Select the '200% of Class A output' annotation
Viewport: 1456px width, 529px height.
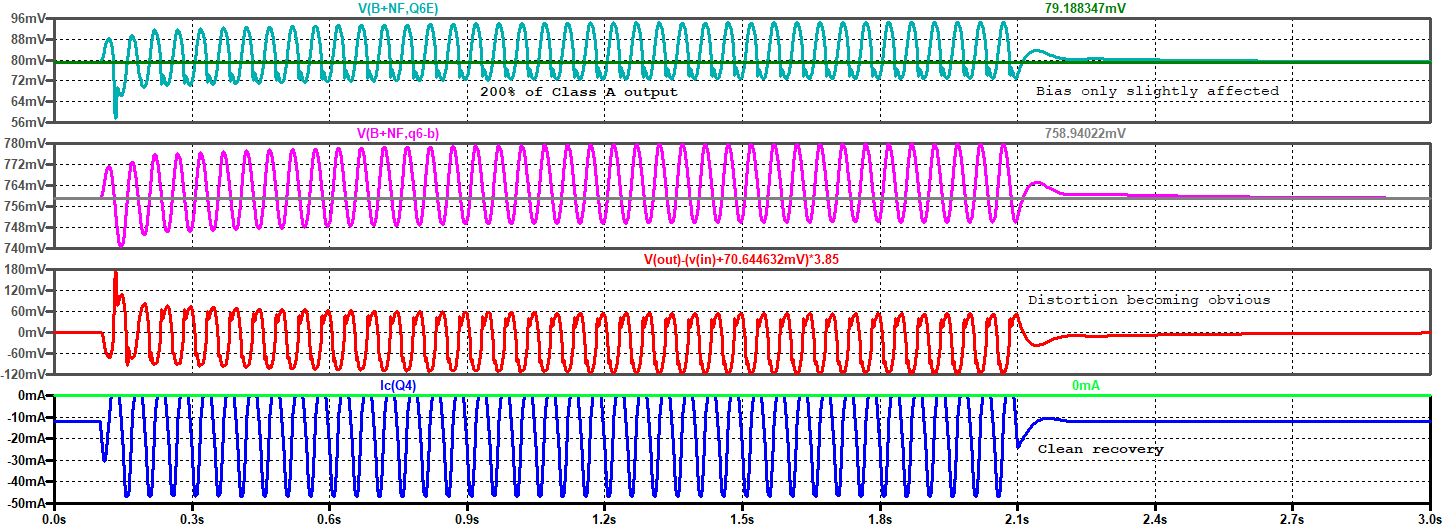[576, 92]
